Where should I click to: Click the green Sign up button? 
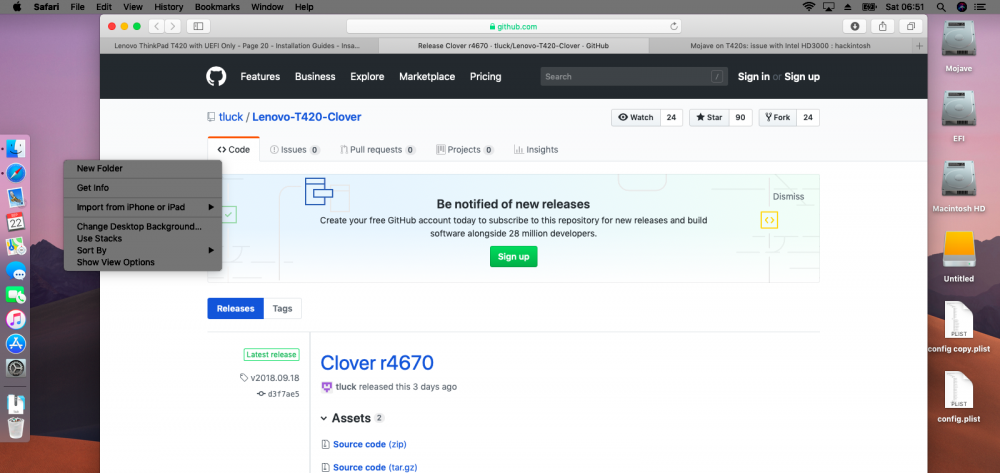(513, 256)
